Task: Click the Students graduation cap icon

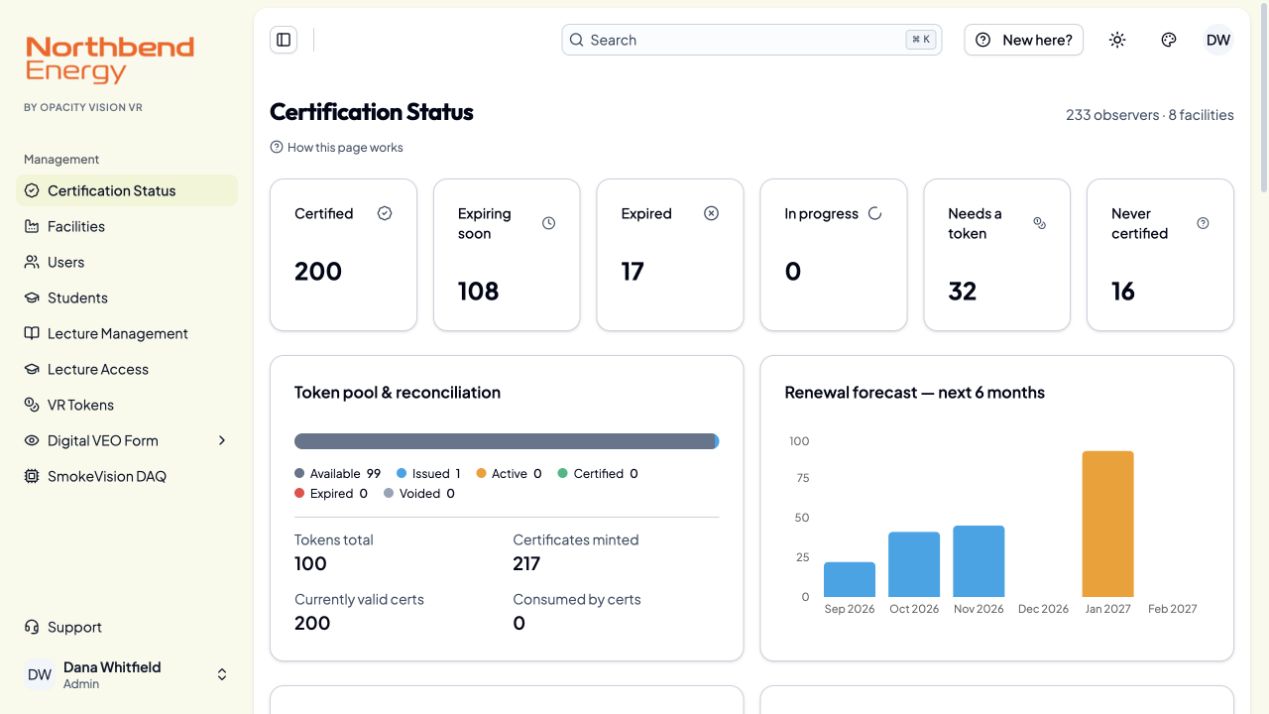Action: (x=31, y=298)
